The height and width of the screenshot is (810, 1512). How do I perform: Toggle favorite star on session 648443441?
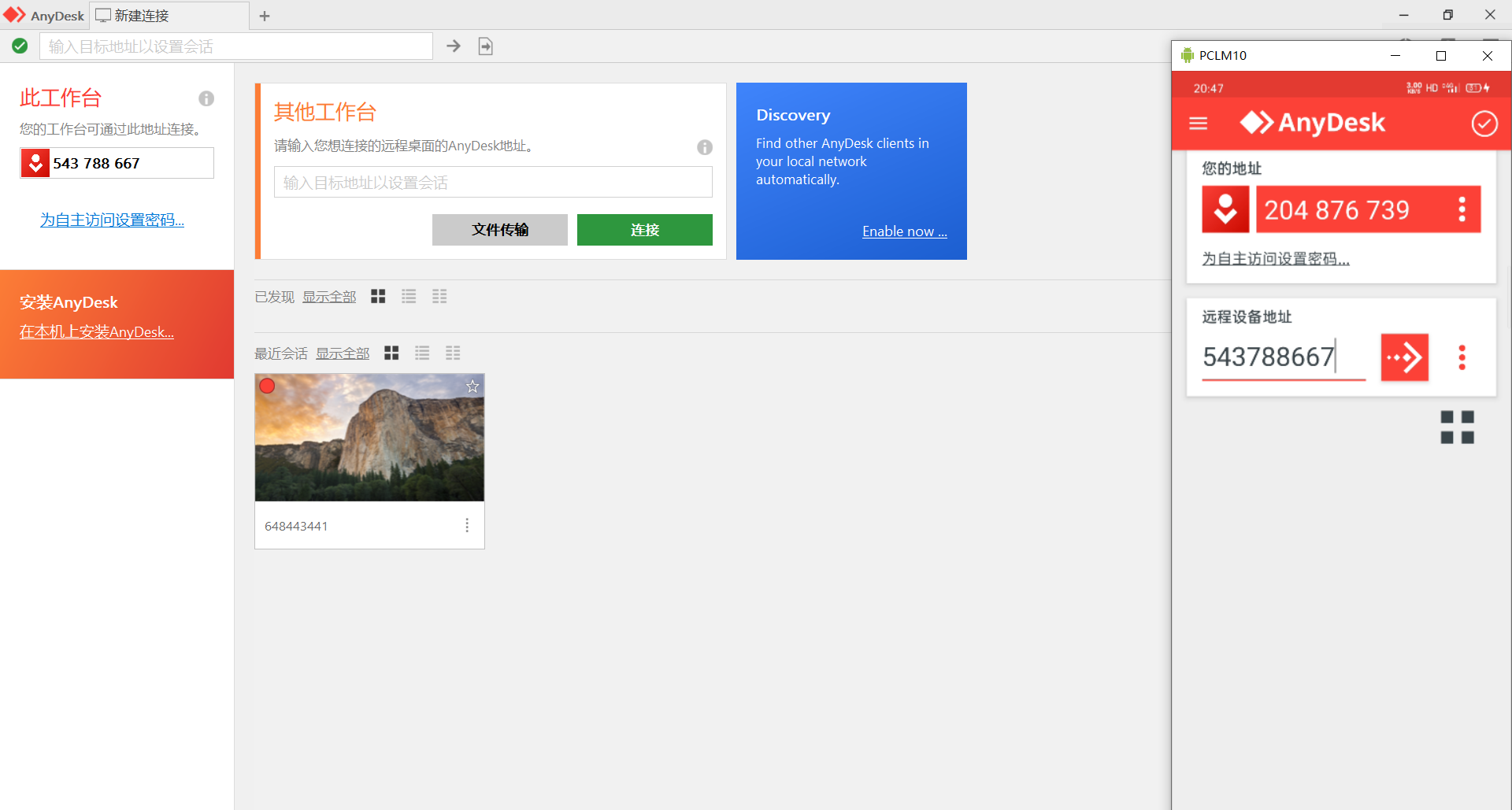tap(472, 387)
